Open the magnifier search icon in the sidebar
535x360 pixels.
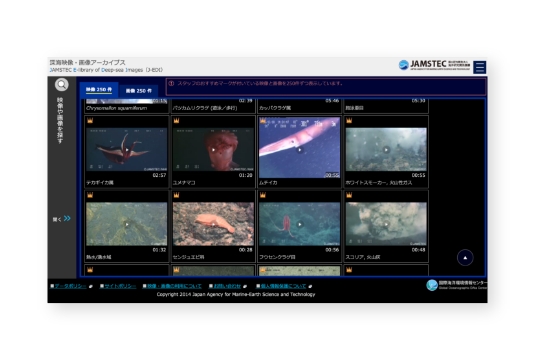click(62, 85)
